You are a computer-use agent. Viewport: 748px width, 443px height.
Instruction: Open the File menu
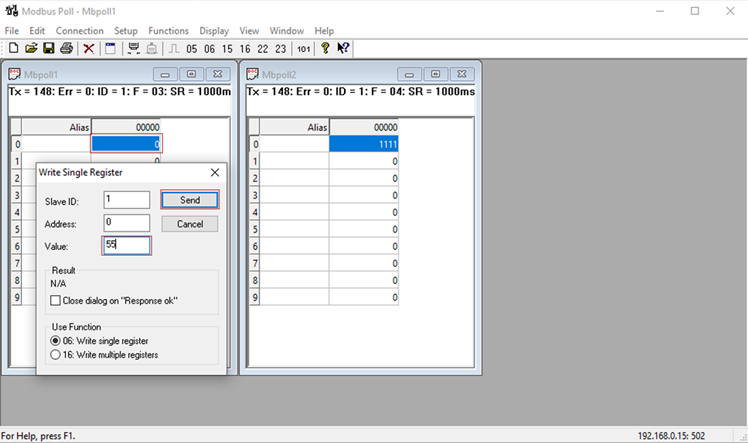pyautogui.click(x=12, y=31)
